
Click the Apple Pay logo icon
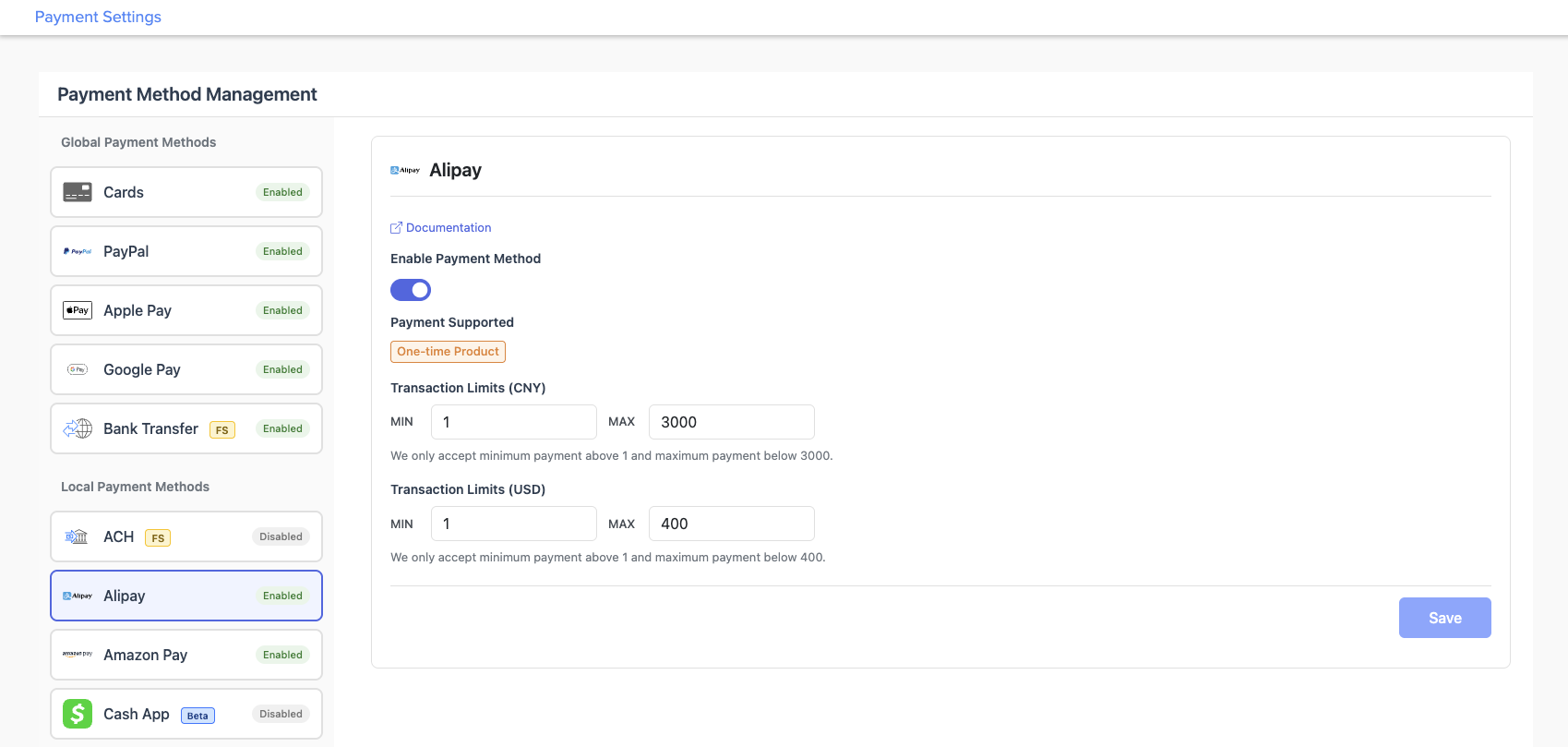(78, 310)
